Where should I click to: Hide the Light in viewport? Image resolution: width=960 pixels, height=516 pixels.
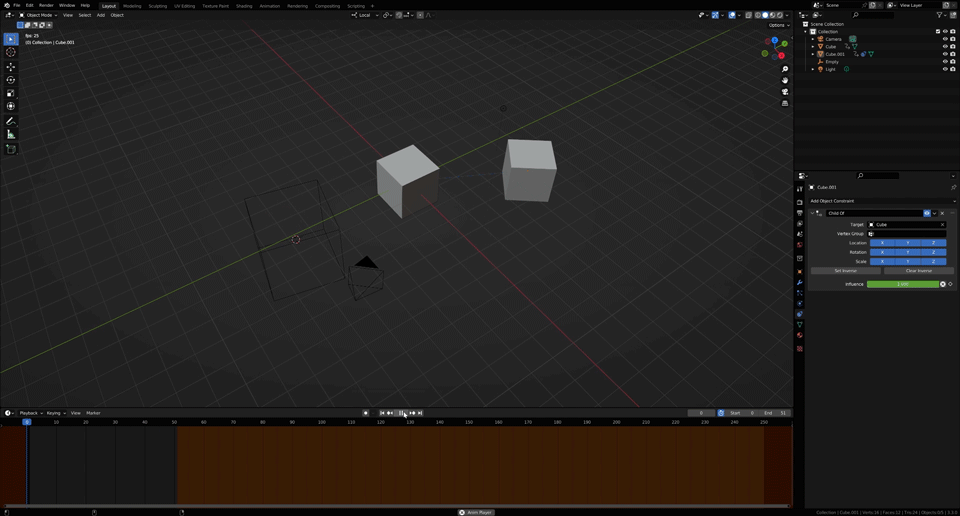pyautogui.click(x=945, y=69)
